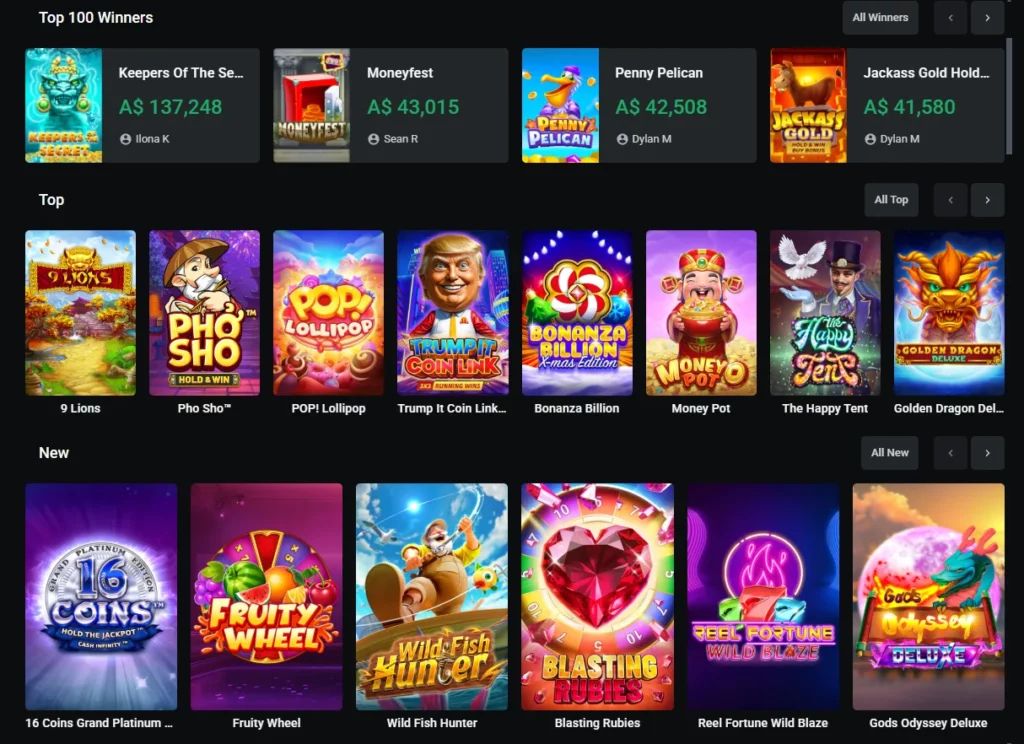Open the Bonanza Billion X-mas Edition game

coord(577,313)
